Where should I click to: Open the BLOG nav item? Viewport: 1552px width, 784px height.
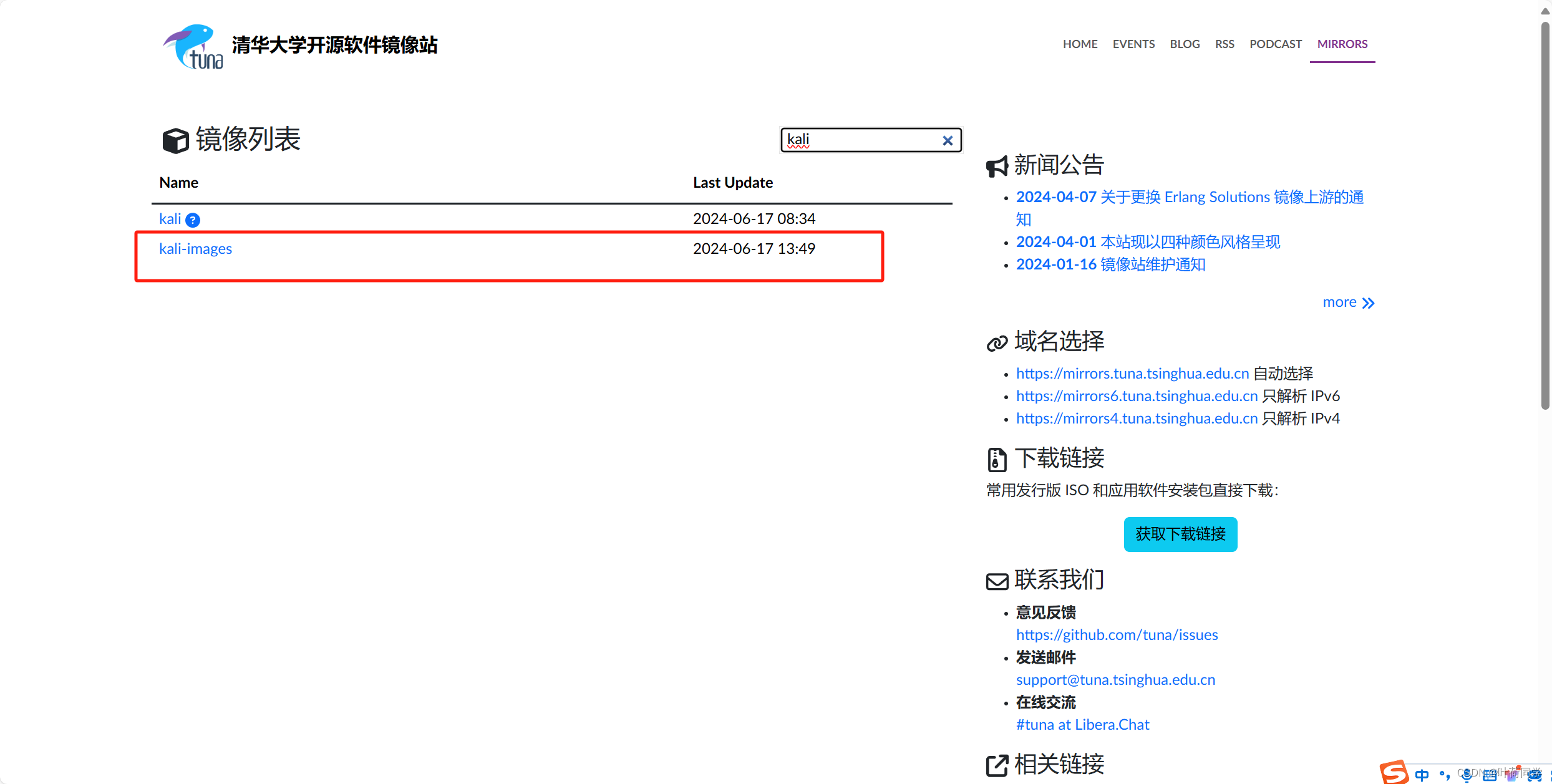[1185, 44]
